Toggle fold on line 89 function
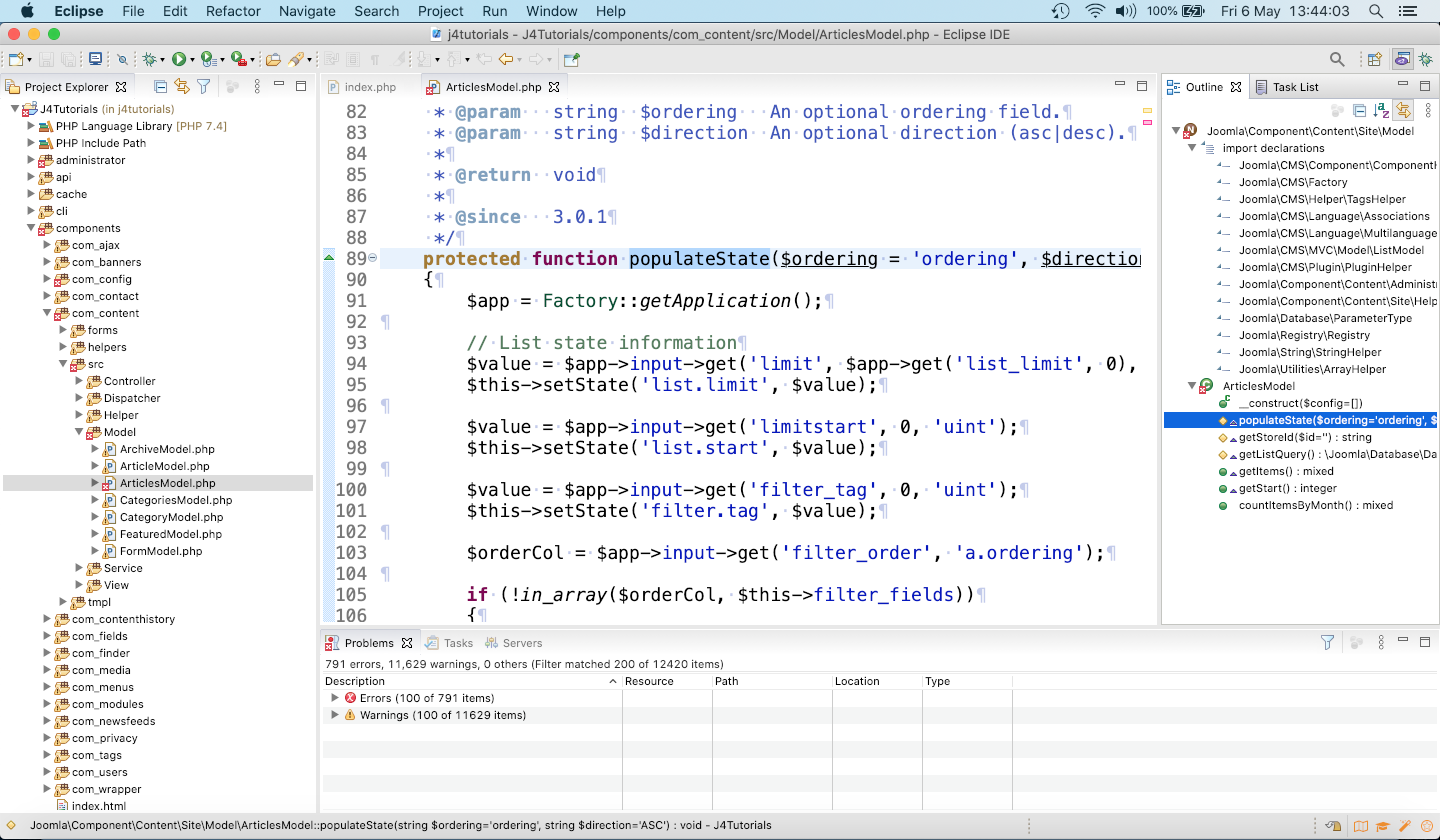The image size is (1440, 840). (x=373, y=258)
